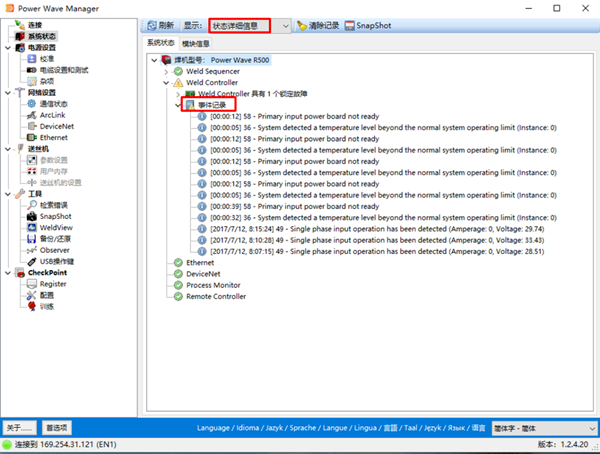Image resolution: width=600 pixels, height=454 pixels.
Task: Open the USB操作键 tool
Action: 57,261
